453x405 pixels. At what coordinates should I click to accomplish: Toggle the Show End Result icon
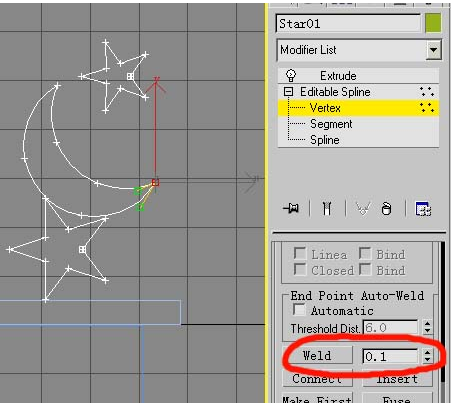[x=327, y=209]
